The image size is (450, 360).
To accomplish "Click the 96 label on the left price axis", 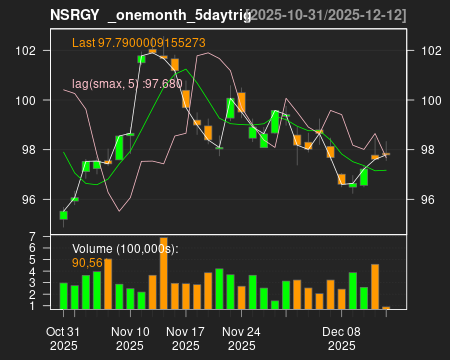I will 29,199.
